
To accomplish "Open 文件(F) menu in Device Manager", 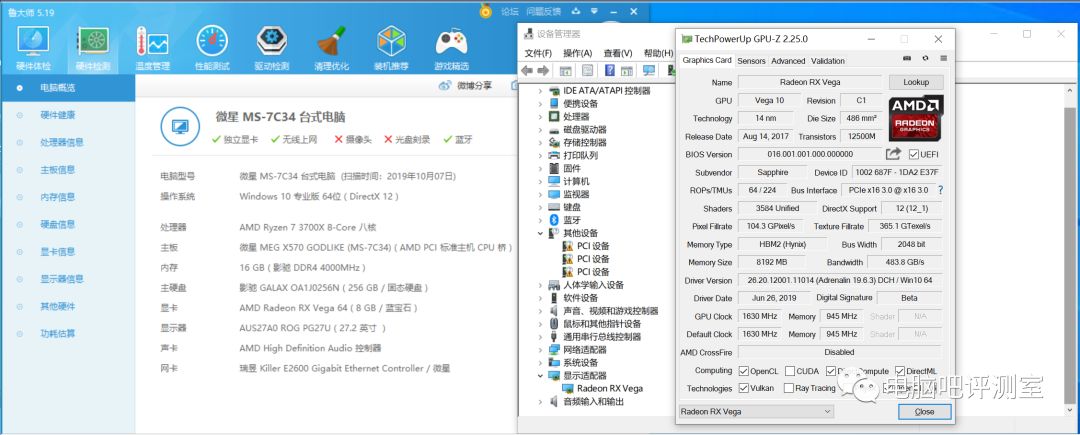I will click(538, 53).
